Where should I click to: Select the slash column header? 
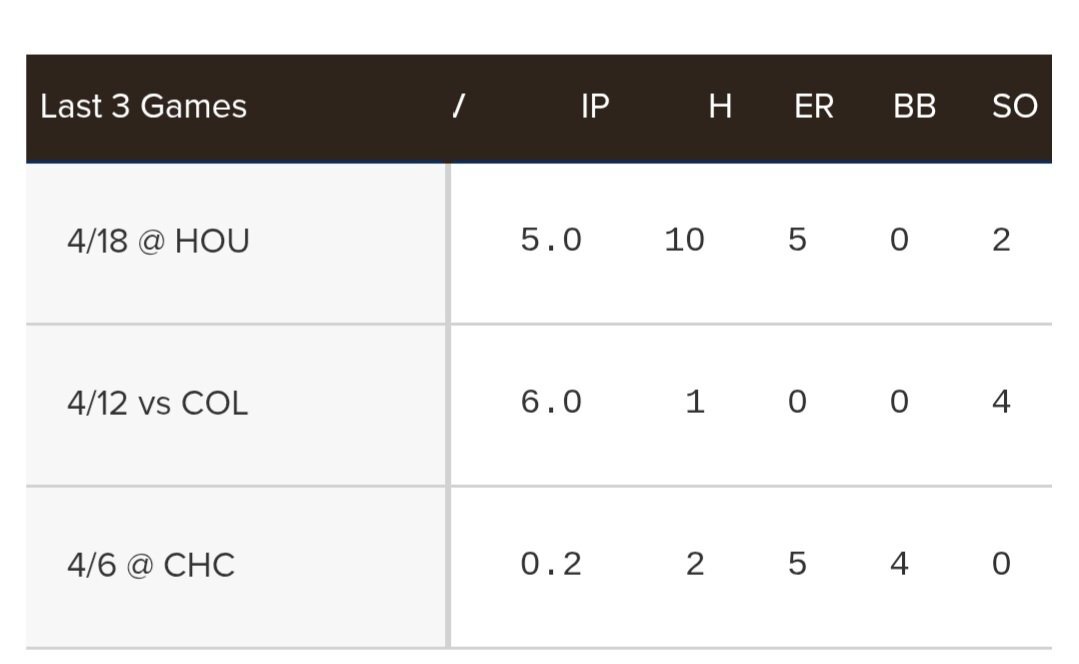coord(459,107)
